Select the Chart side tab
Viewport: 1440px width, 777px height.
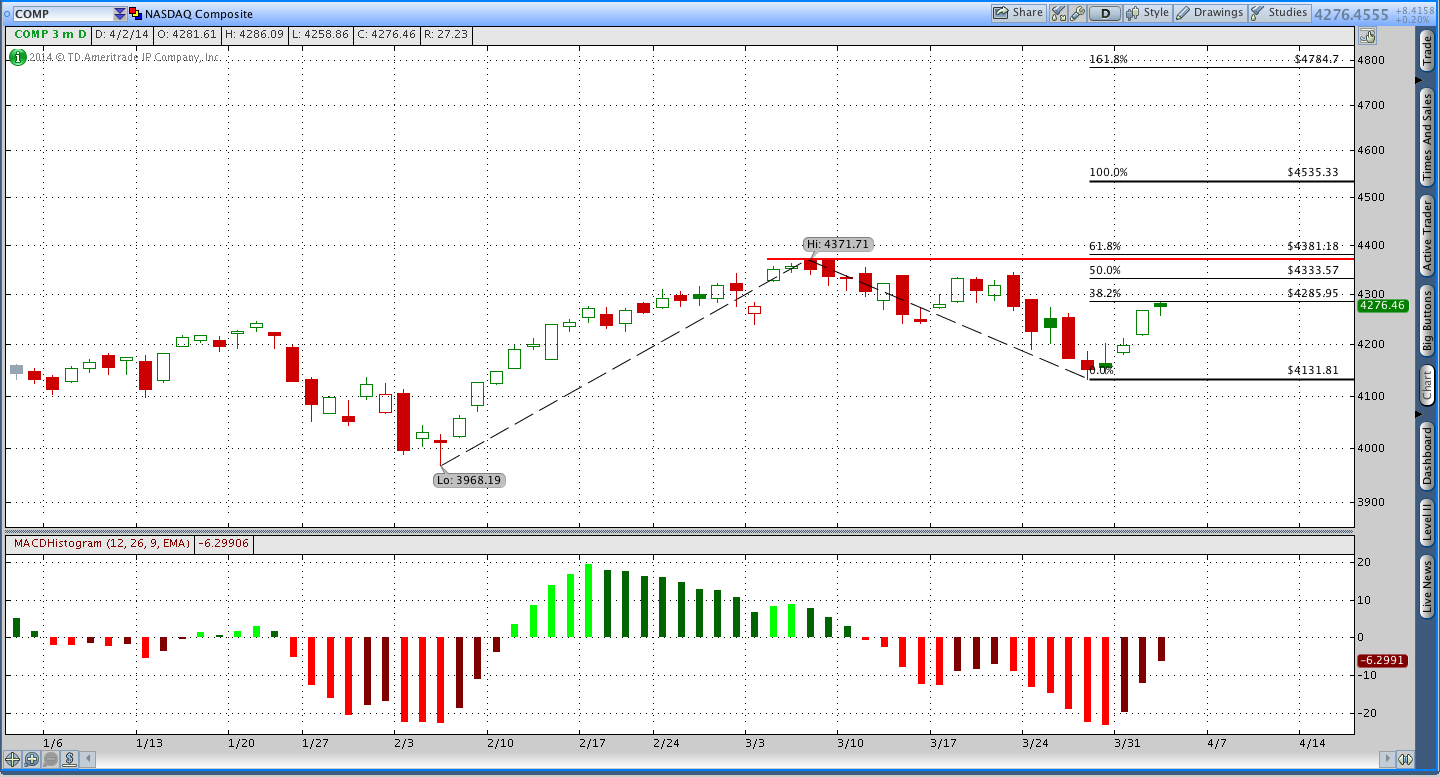point(1427,385)
